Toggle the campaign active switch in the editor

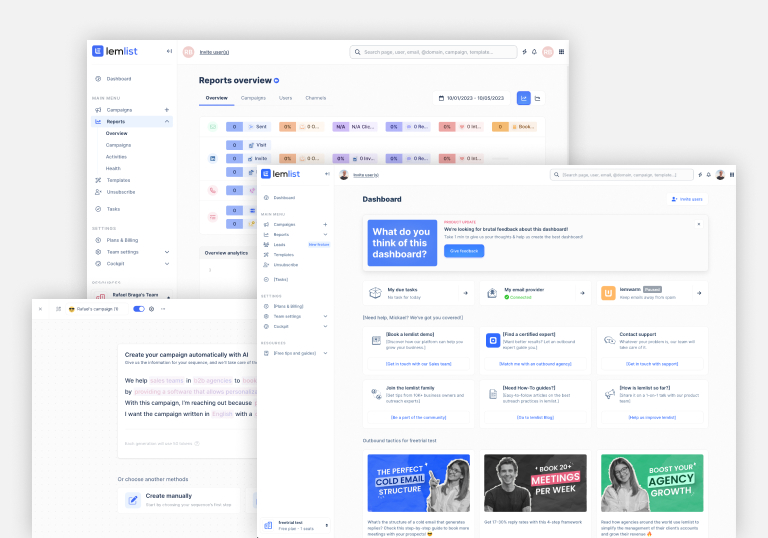pyautogui.click(x=139, y=309)
